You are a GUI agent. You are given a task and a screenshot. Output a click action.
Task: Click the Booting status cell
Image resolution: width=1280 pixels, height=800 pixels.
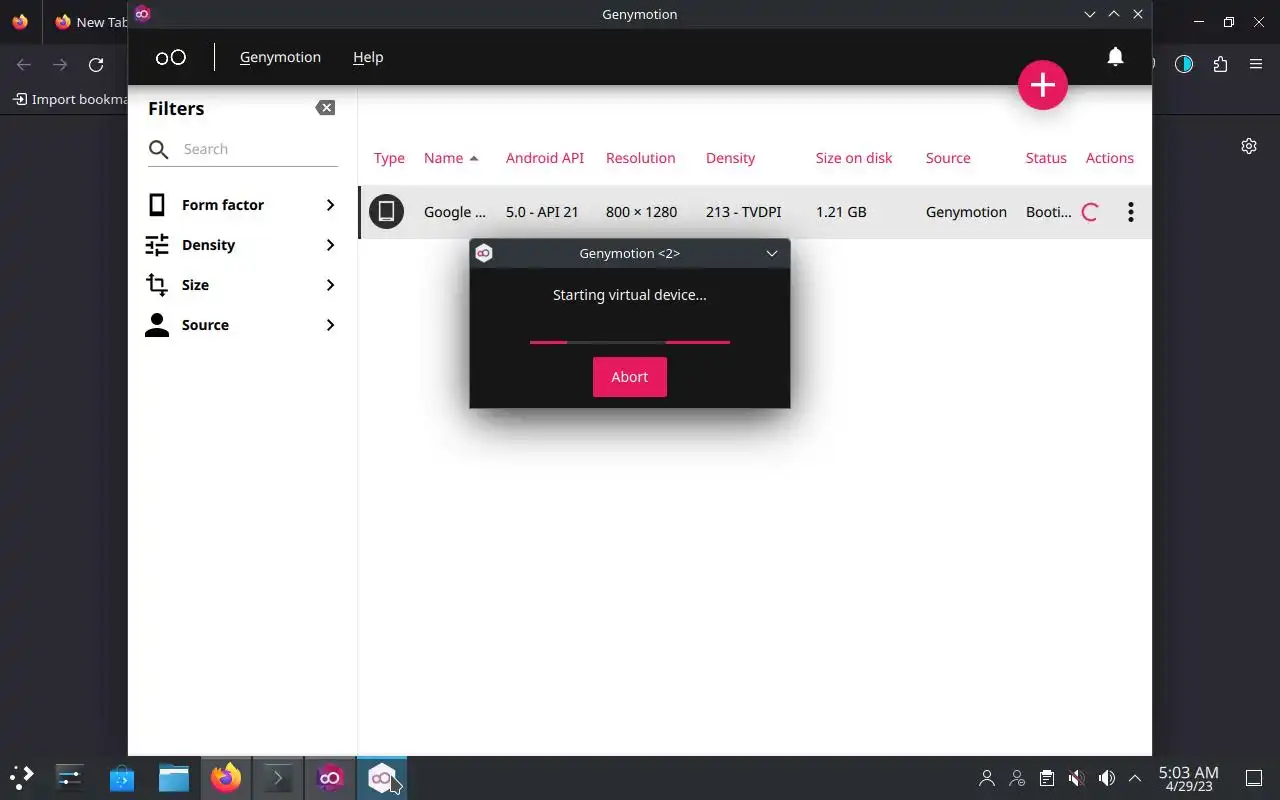tap(1049, 212)
